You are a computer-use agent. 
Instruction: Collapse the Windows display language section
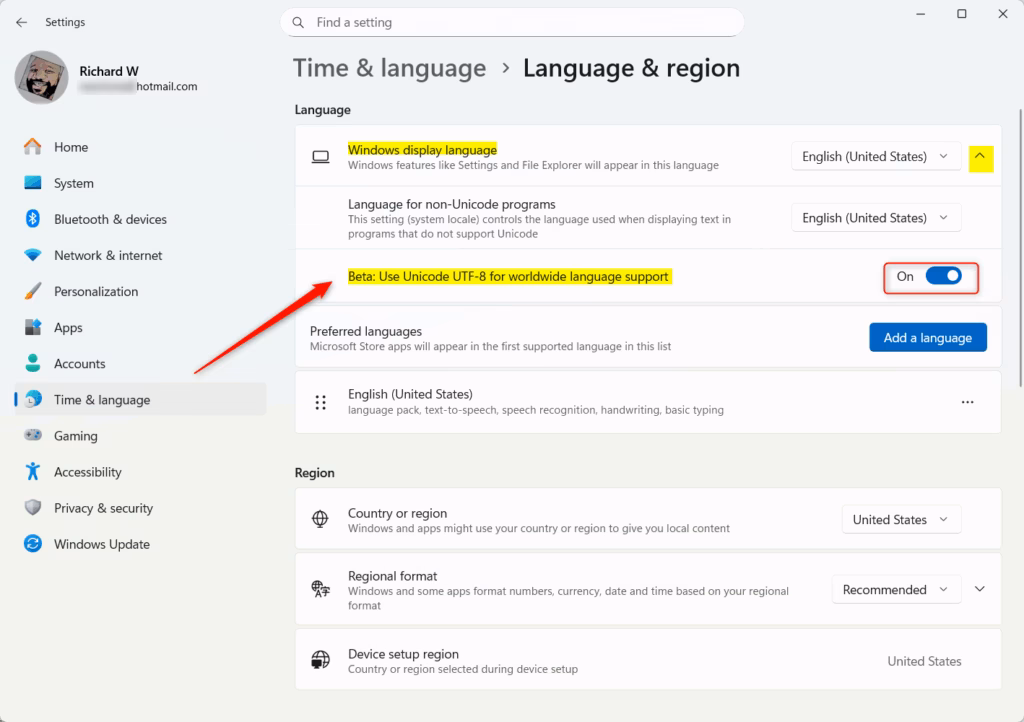980,157
